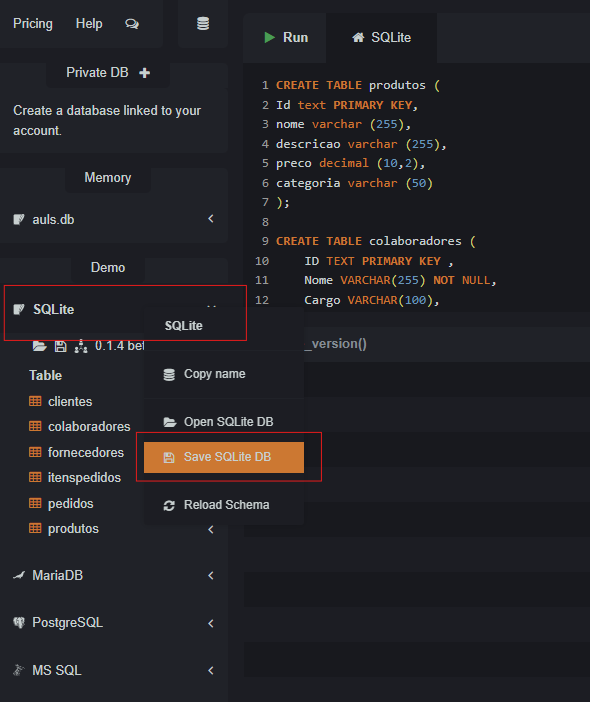
Task: Click the Run button label
Action: click(x=295, y=38)
